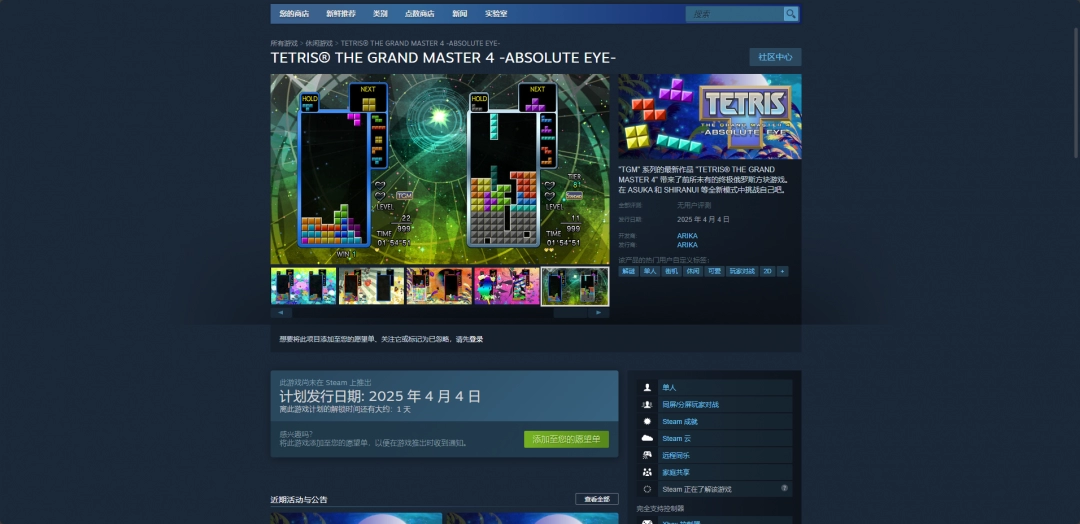The image size is (1080, 524).
Task: Click the Steam 成就 achievements icon
Action: [648, 422]
